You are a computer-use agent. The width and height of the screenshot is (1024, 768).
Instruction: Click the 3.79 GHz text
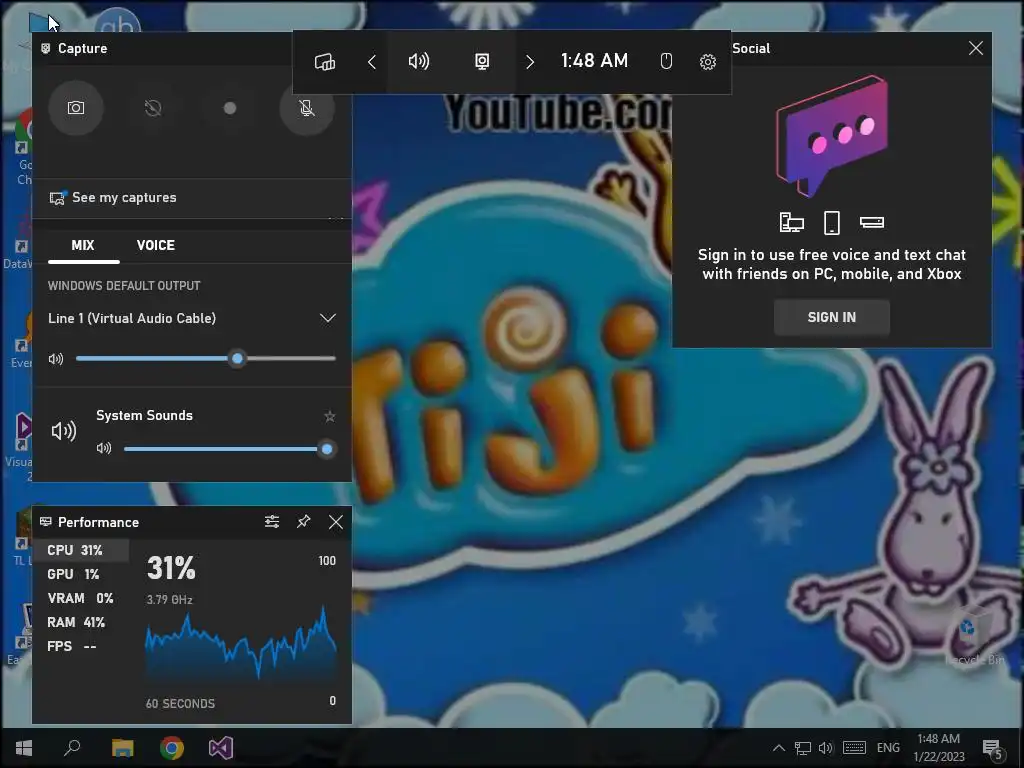click(170, 600)
